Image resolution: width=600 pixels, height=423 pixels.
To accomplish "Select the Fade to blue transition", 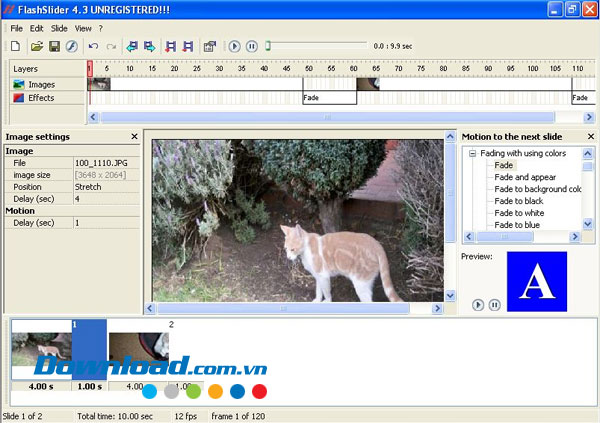I will pos(517,224).
